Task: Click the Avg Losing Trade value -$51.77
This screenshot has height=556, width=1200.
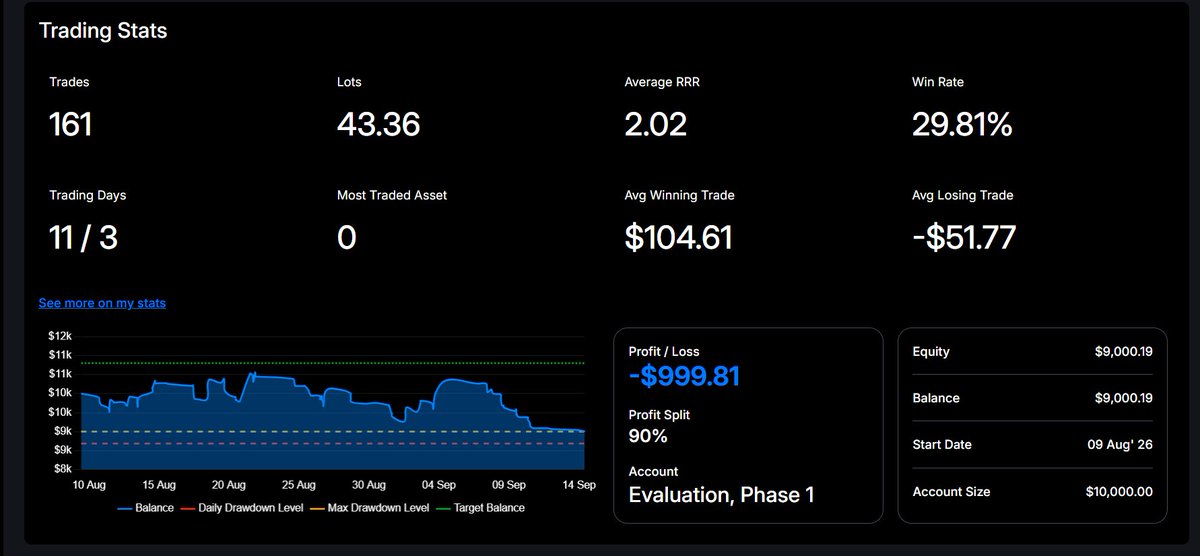Action: 964,238
